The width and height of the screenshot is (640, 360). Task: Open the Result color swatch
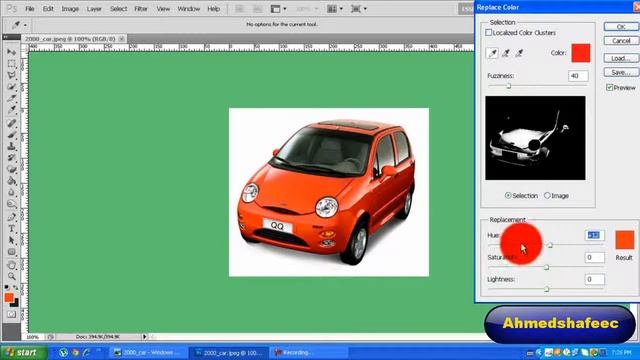(x=625, y=240)
